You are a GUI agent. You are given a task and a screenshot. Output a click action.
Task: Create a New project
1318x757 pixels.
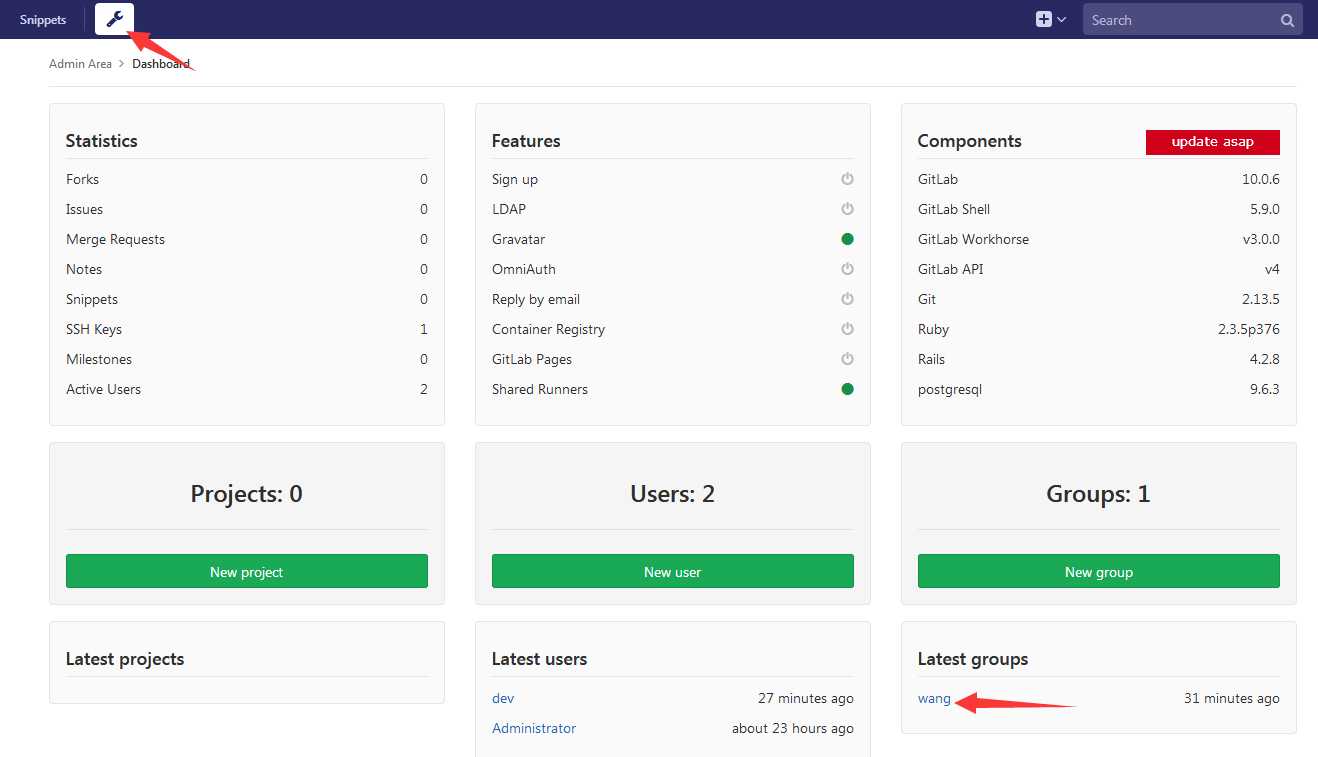point(247,571)
